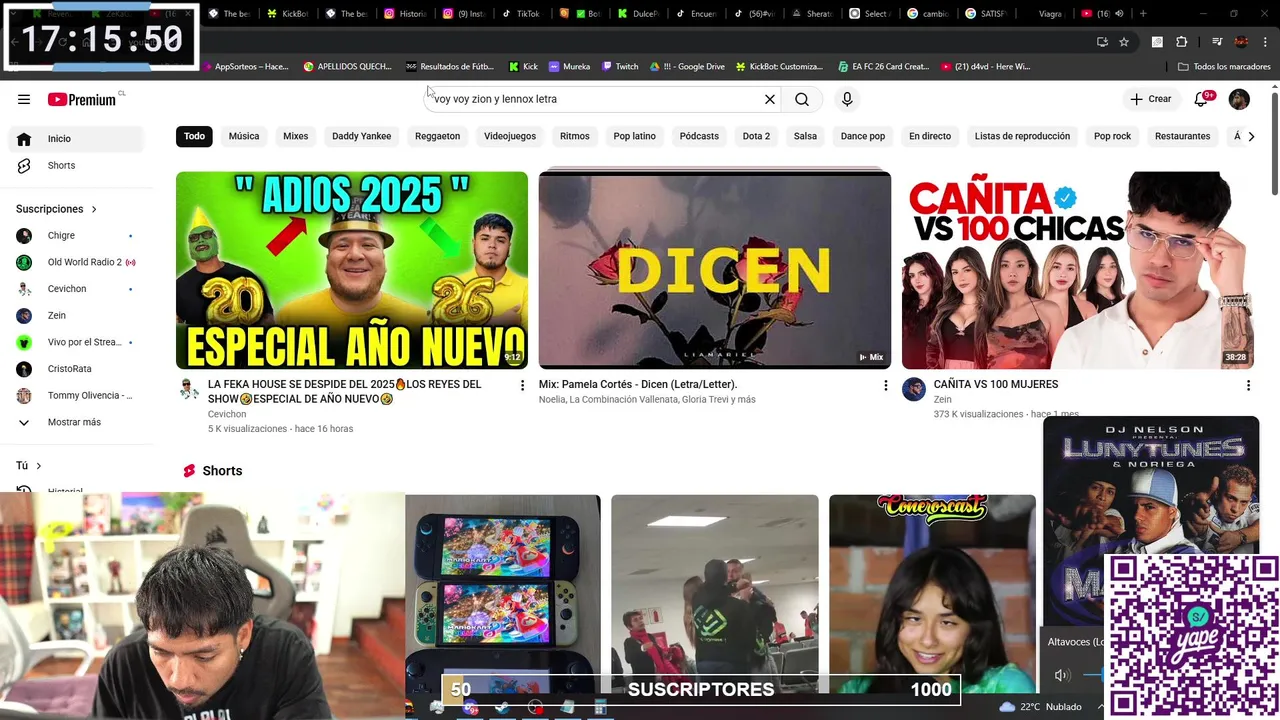Open the Zein subscription in sidebar
The image size is (1280, 720).
point(78,315)
